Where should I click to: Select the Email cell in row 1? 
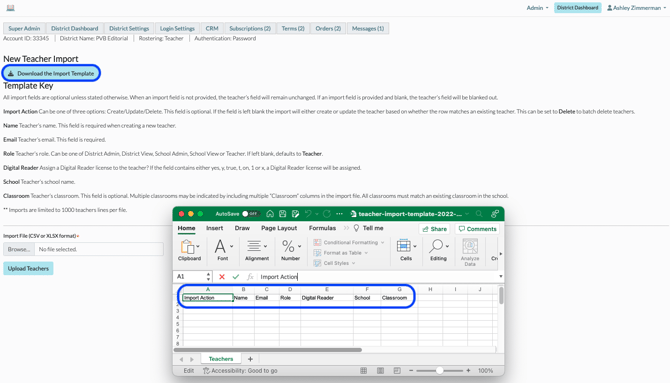(267, 298)
